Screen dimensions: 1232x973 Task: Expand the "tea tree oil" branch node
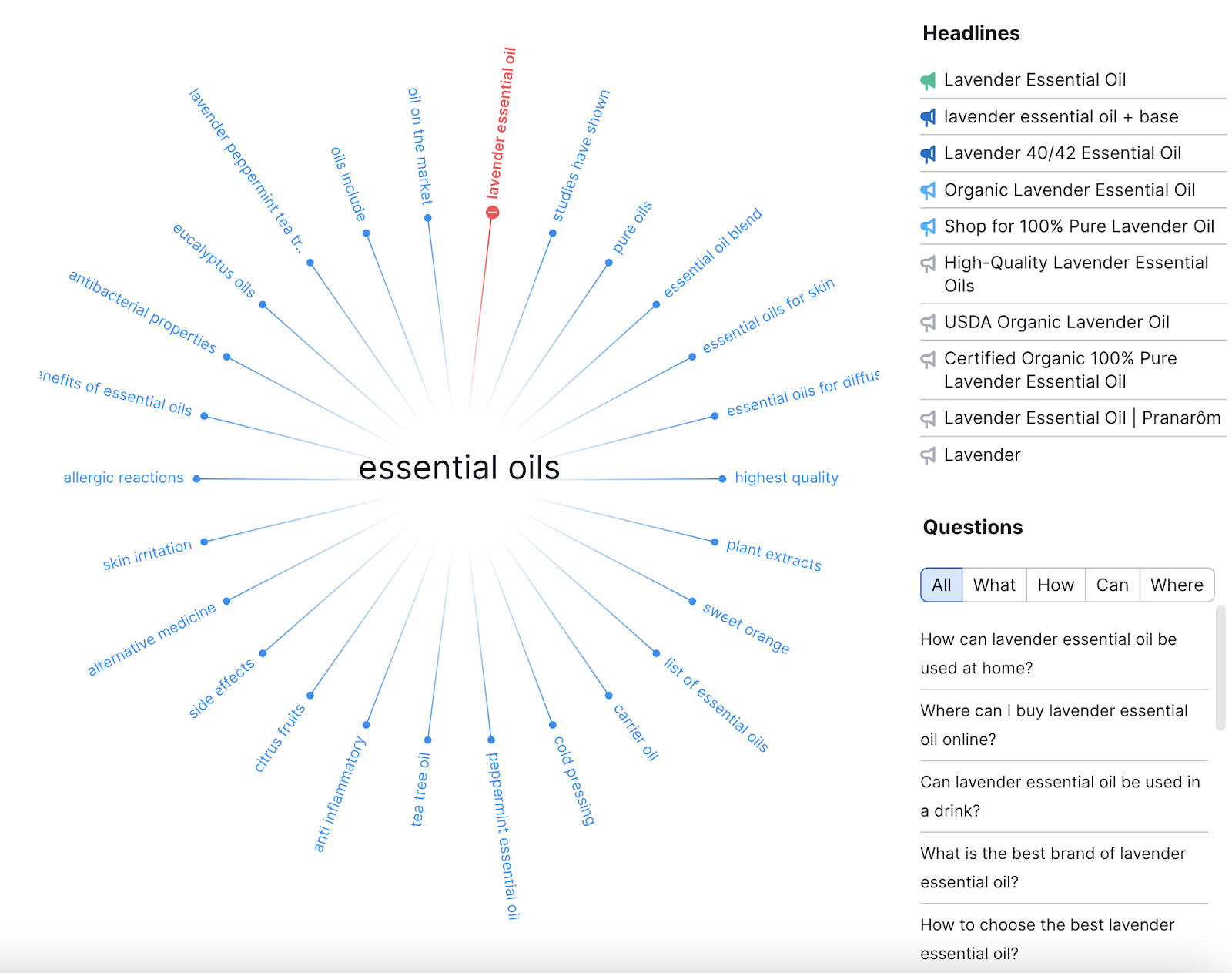pos(428,740)
